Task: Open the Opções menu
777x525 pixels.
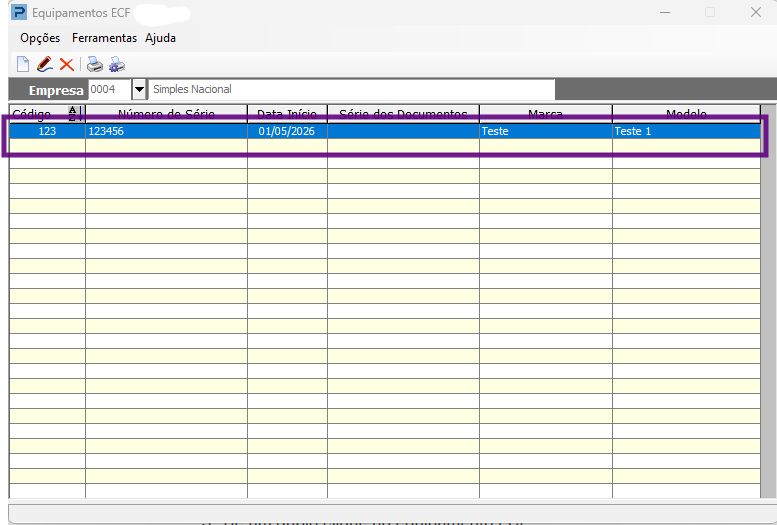Action: (40, 38)
